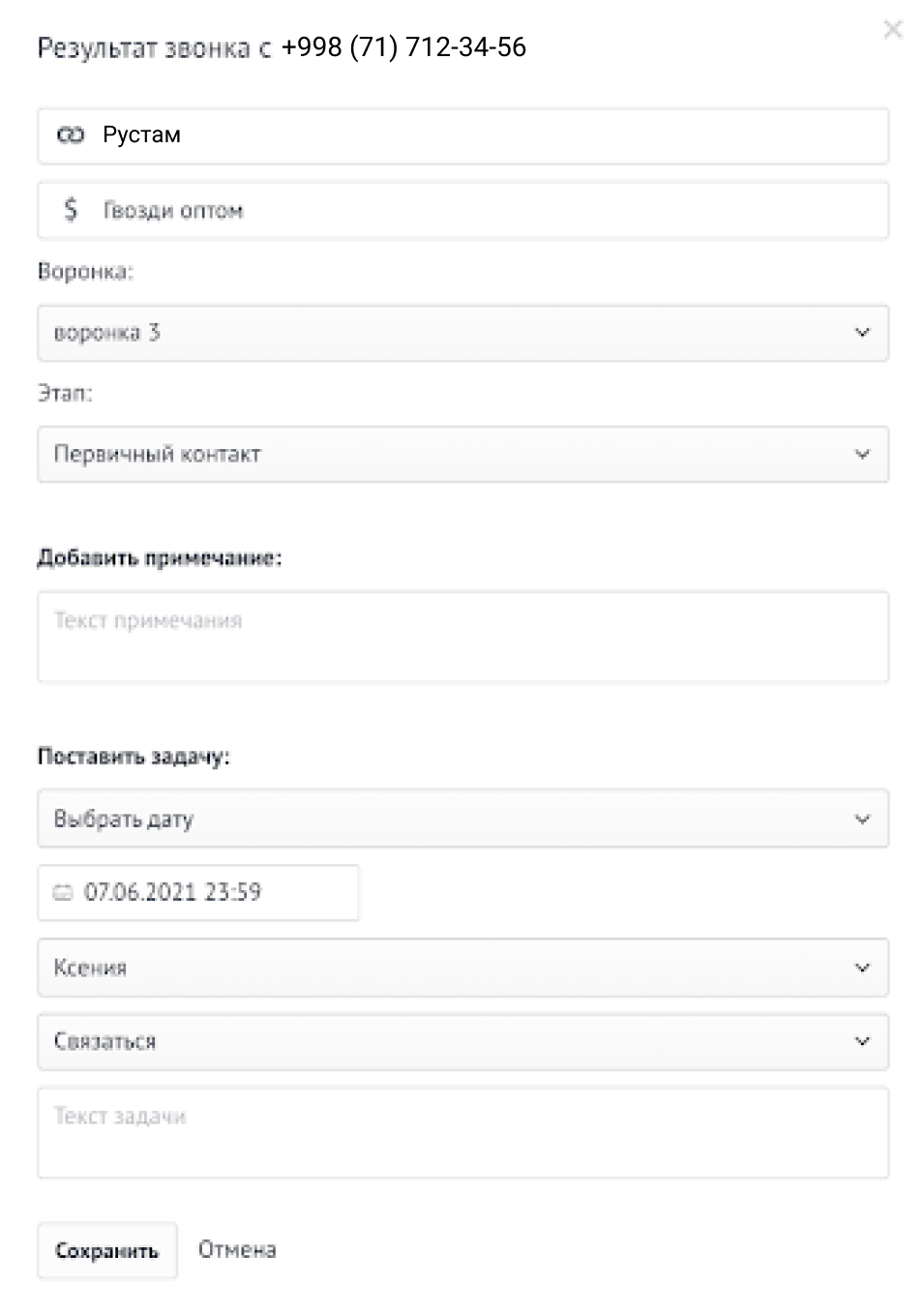Click the 07.06.2021 23:59 date input
The width and height of the screenshot is (924, 1313).
213,892
